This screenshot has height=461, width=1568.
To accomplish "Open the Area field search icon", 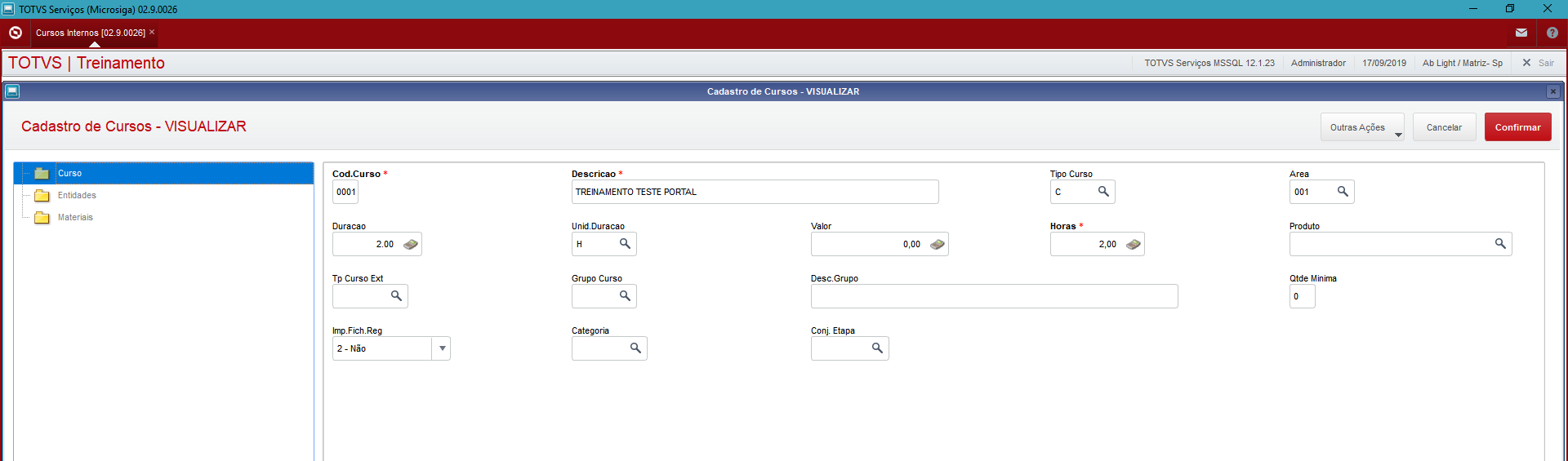I will pos(1343,192).
